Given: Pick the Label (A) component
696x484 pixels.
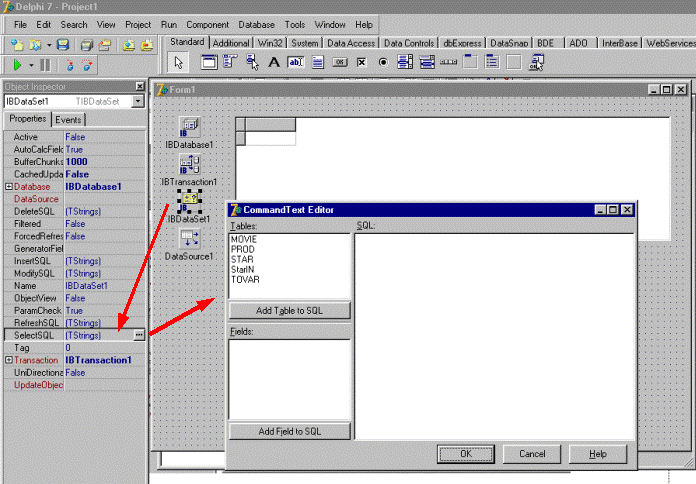Looking at the screenshot, I should [x=274, y=62].
